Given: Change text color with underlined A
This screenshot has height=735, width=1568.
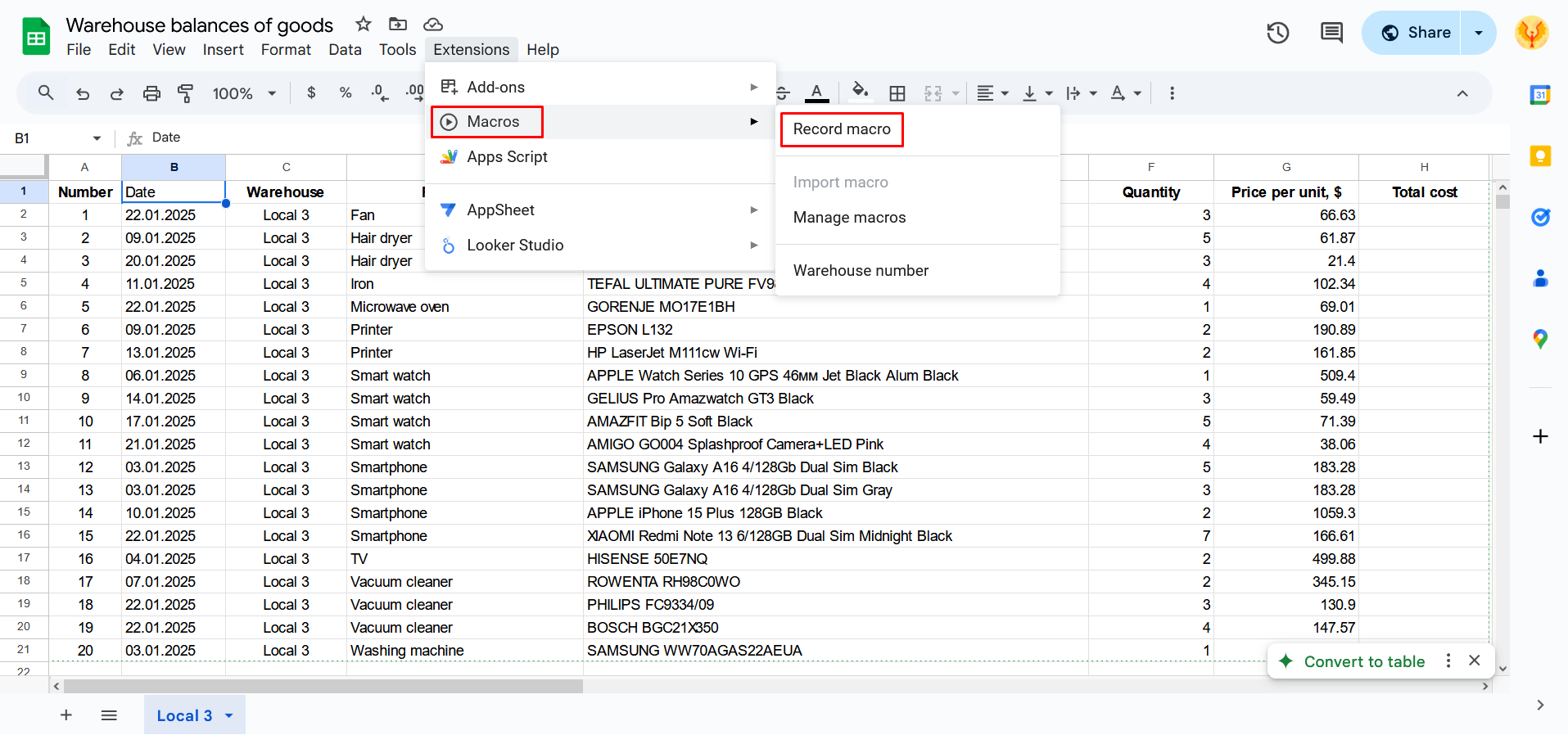Looking at the screenshot, I should pyautogui.click(x=816, y=92).
